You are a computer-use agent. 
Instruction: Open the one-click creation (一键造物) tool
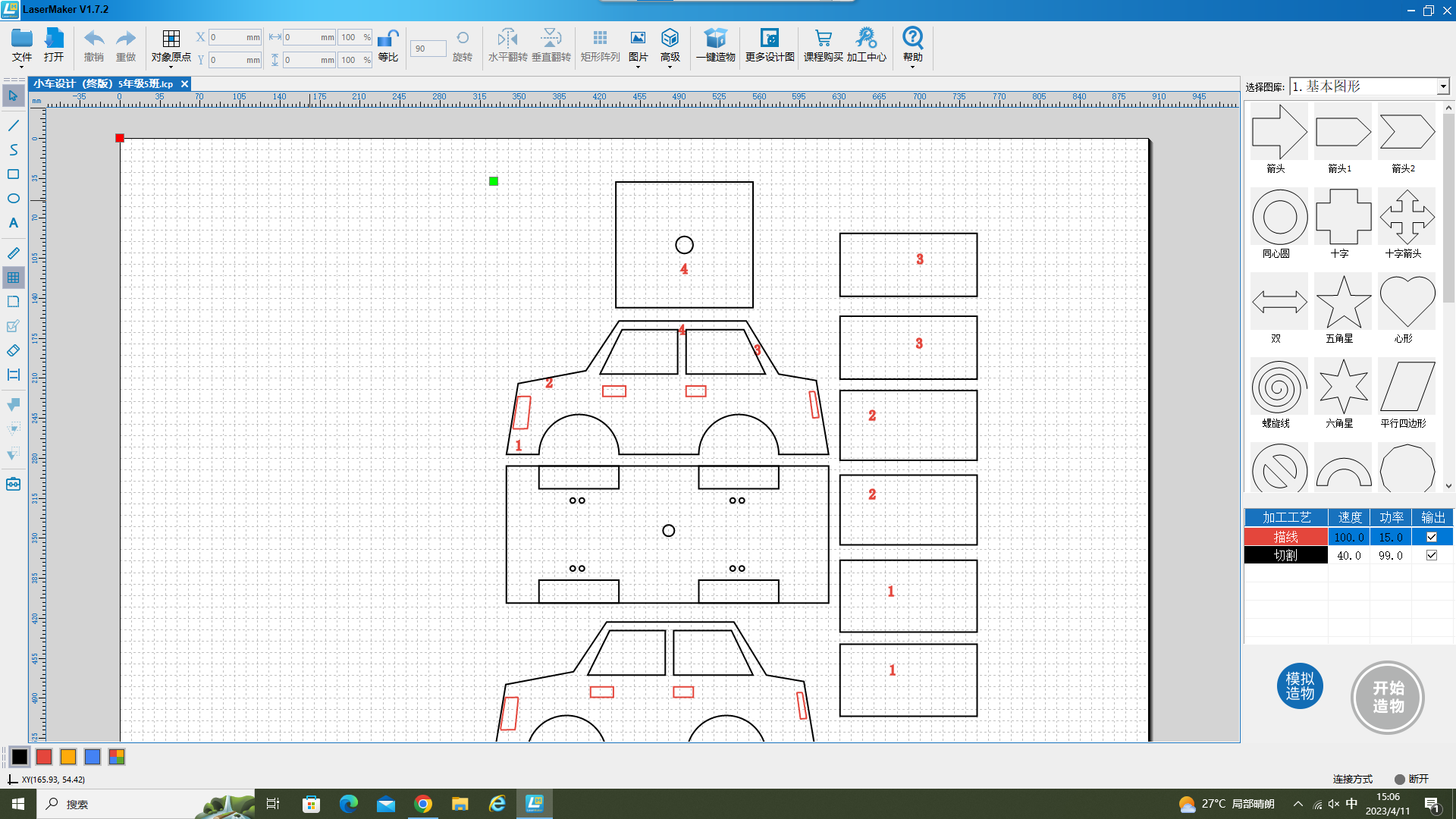point(716,45)
